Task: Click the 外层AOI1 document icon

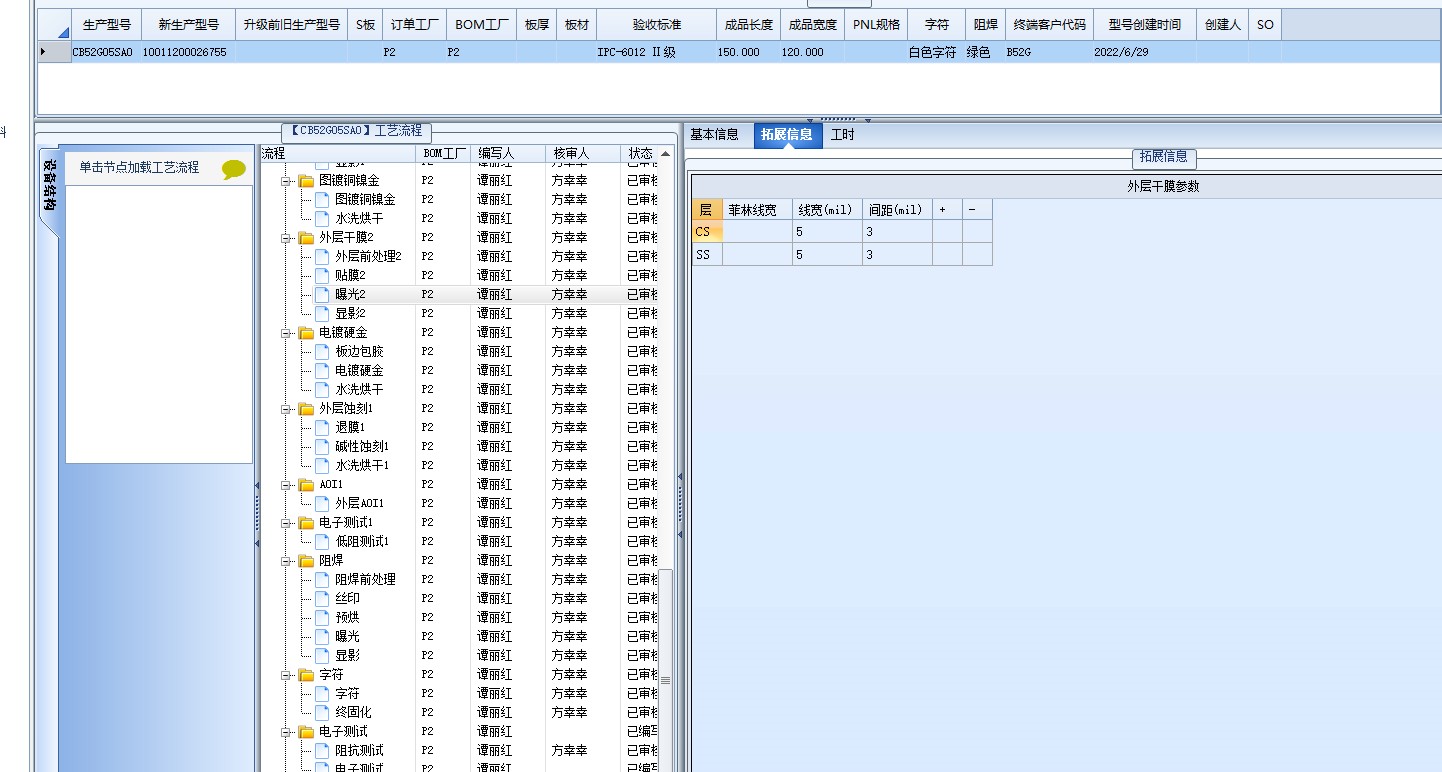Action: (322, 503)
